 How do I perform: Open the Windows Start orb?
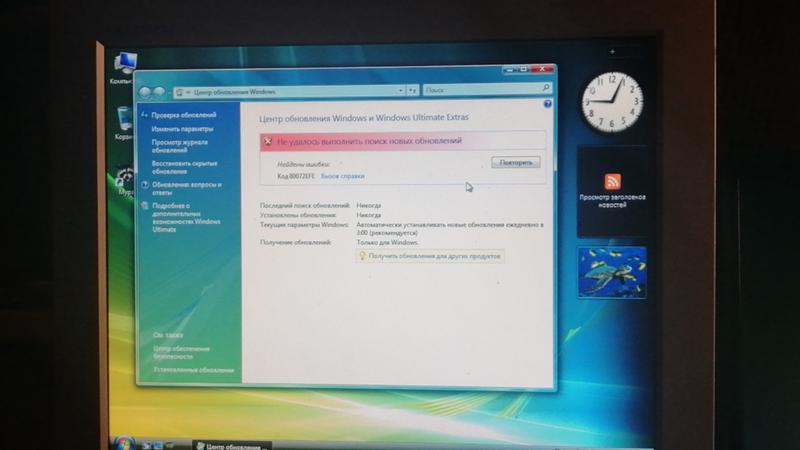click(122, 443)
